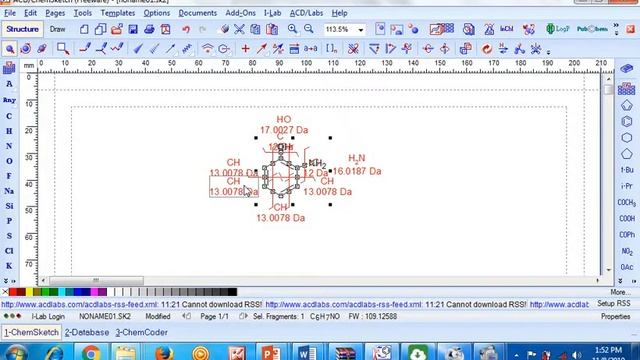Open the Add-Ons menu
Viewport: 640px width, 360px height.
pos(240,13)
